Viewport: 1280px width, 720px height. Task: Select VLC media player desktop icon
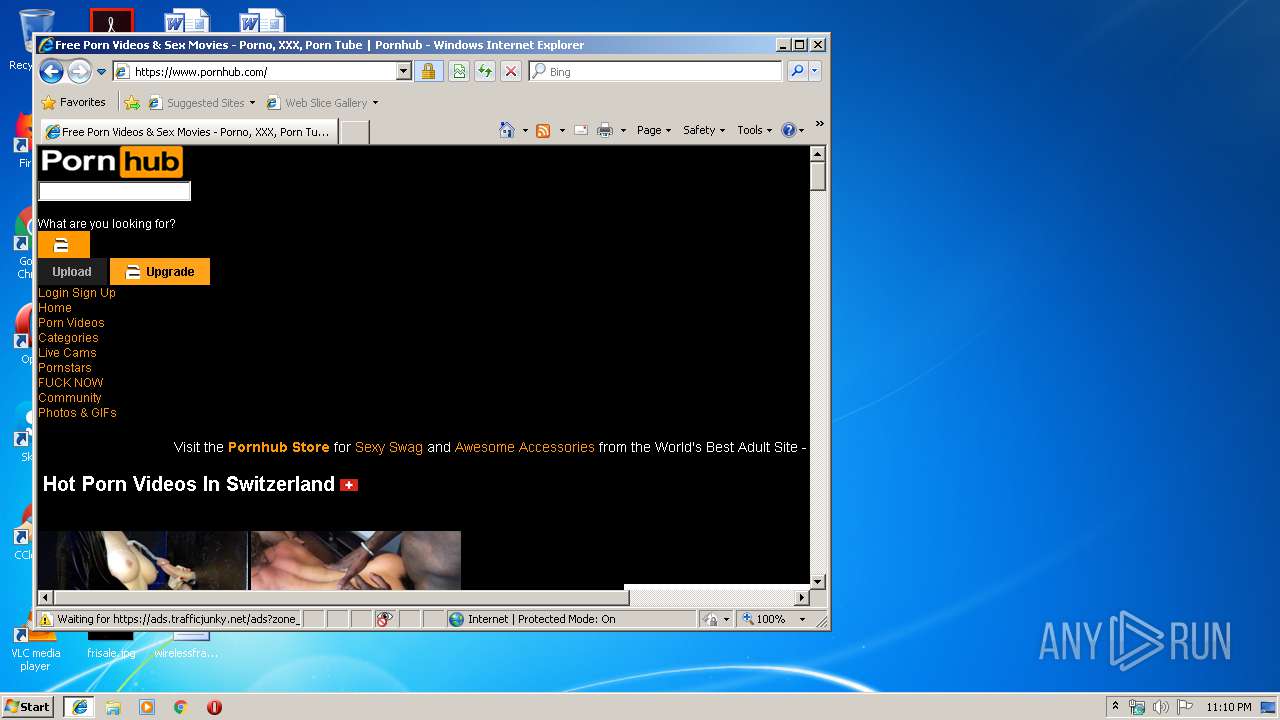(x=35, y=649)
